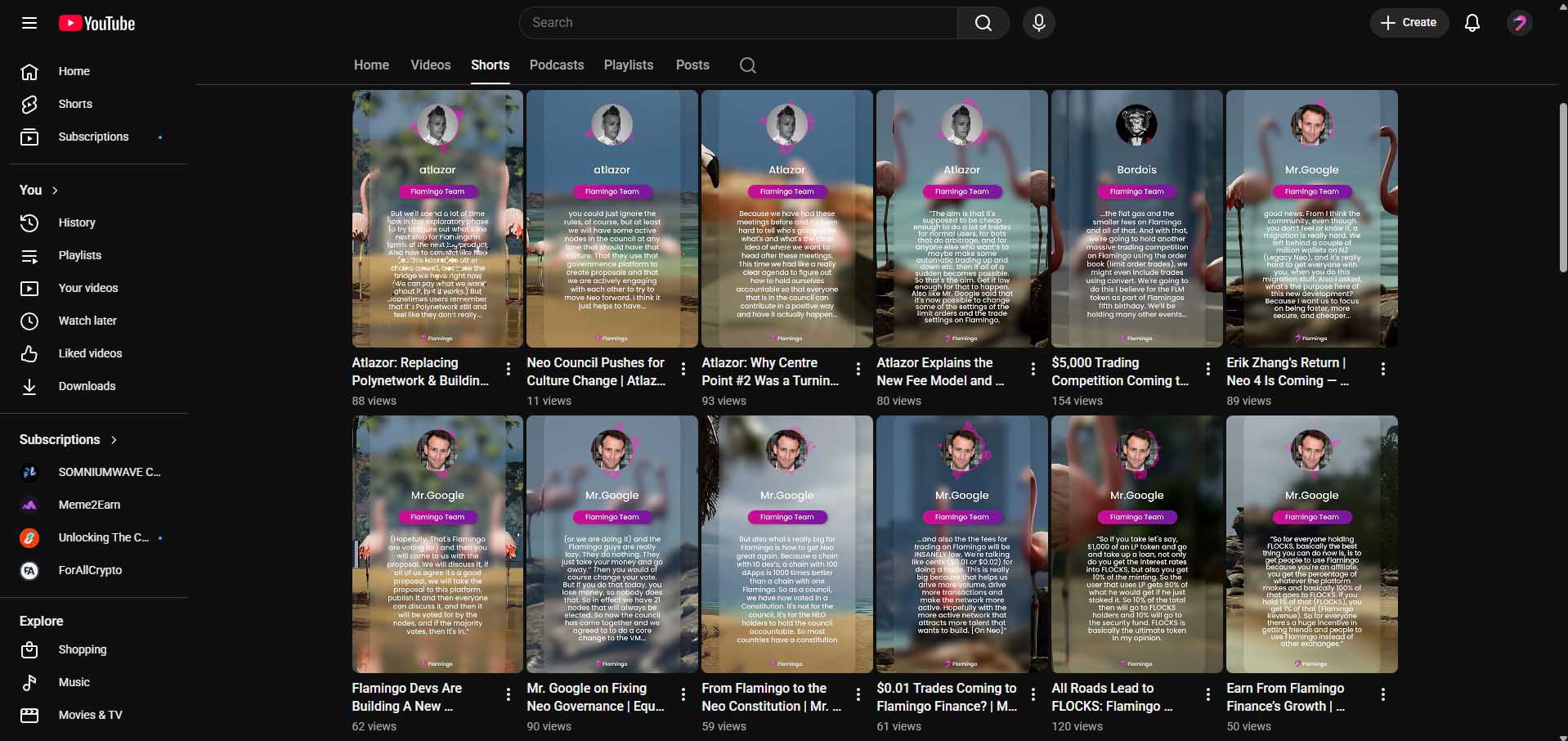Open options for Earn From Flamingo short
Viewport: 1568px width, 741px height.
pos(1383,694)
